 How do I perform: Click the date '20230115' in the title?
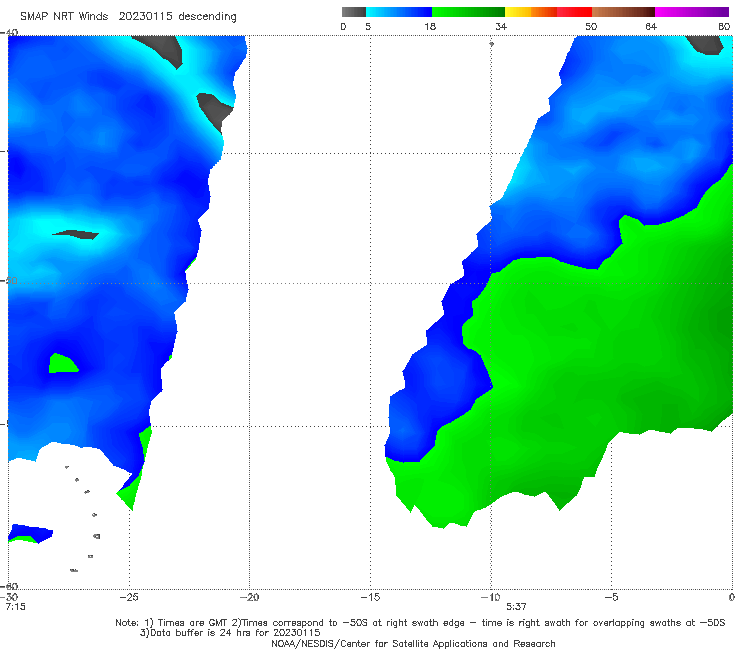click(x=145, y=16)
